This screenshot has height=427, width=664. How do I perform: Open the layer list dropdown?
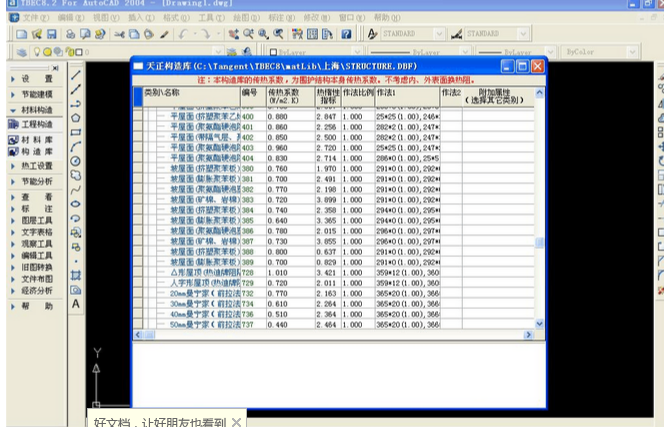[217, 52]
